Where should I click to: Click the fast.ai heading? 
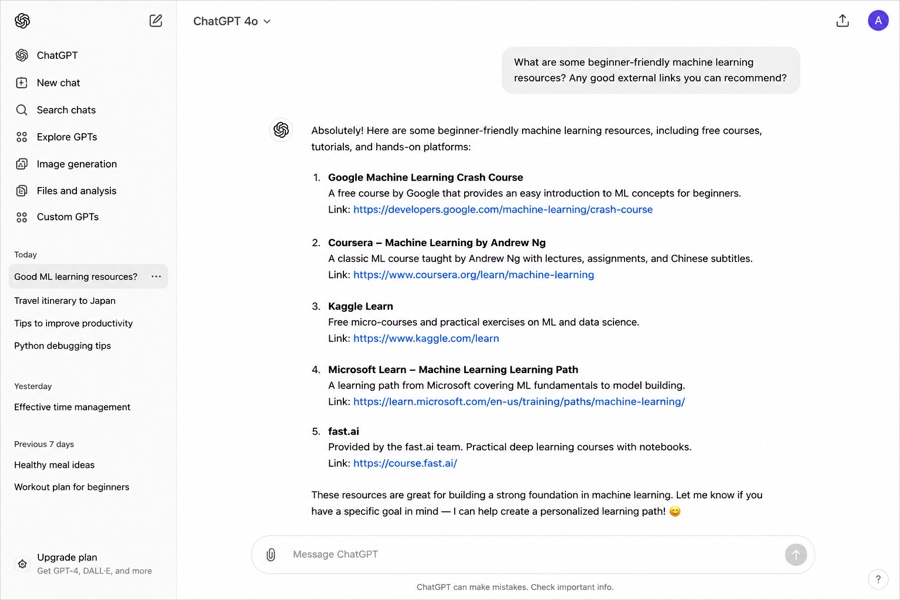coord(343,431)
